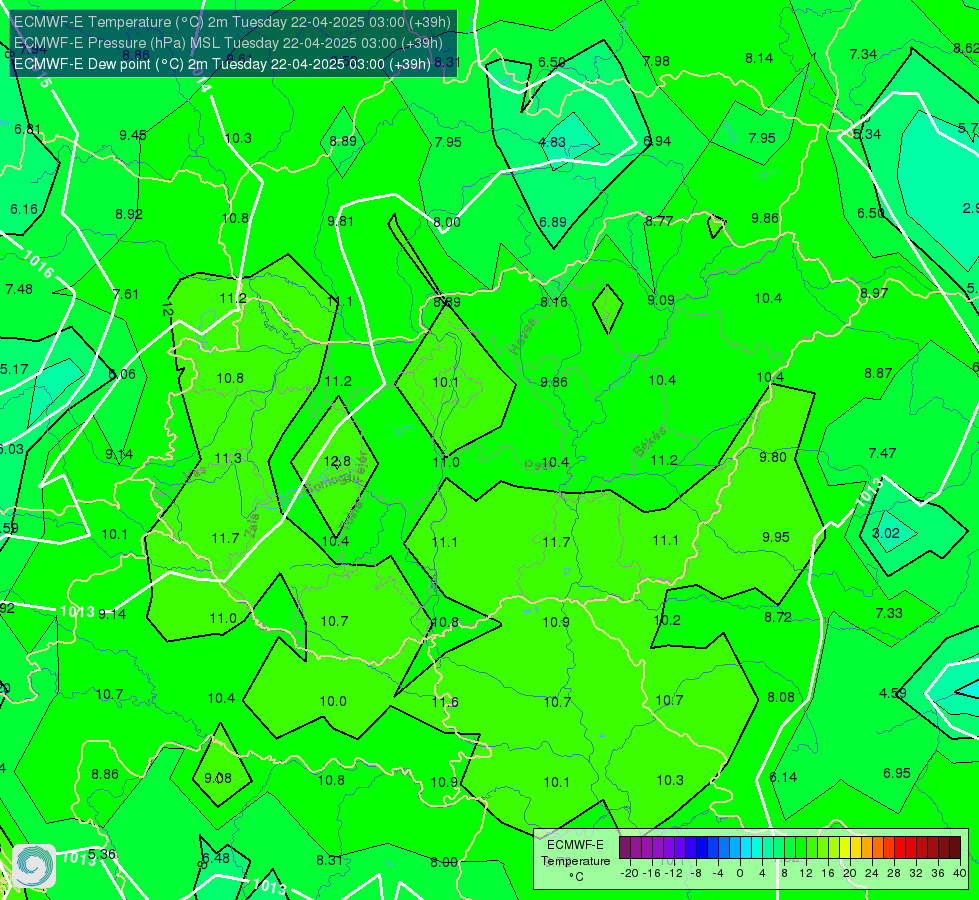Screen dimensions: 979x900
Task: Select the ECMWF-E Pressure MSL title line
Action: (228, 43)
